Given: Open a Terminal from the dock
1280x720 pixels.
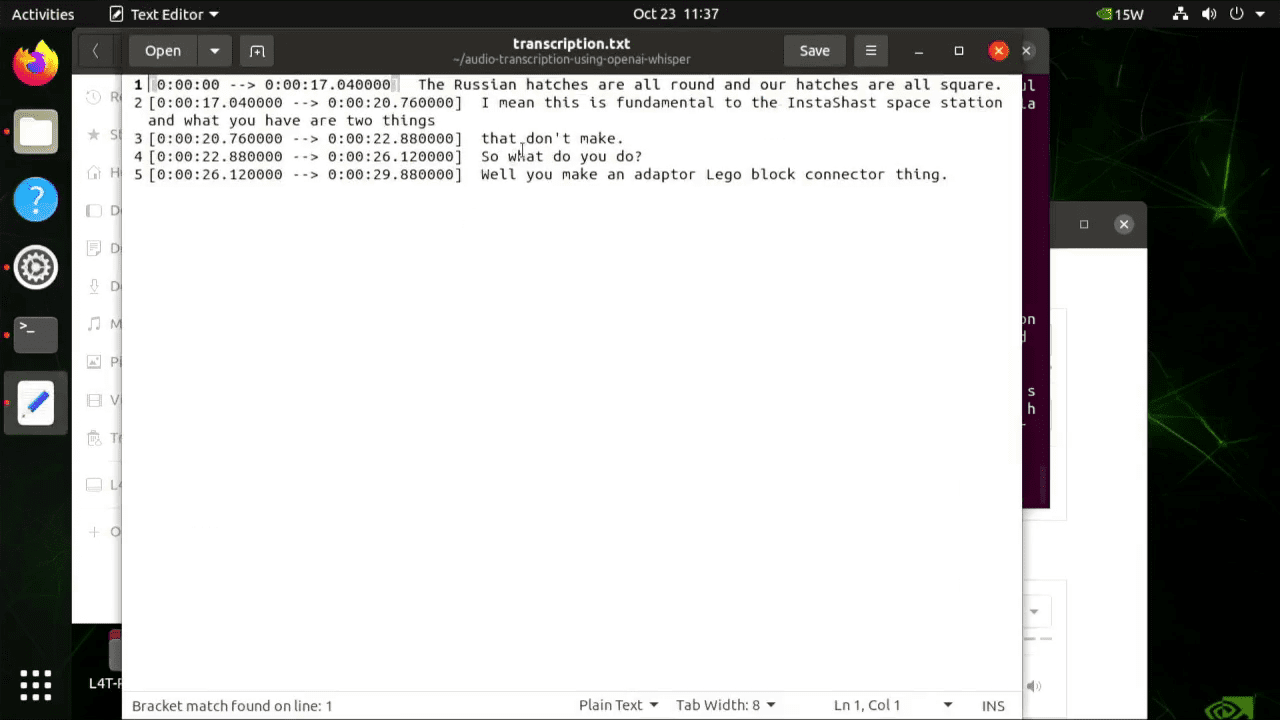Looking at the screenshot, I should (35, 335).
